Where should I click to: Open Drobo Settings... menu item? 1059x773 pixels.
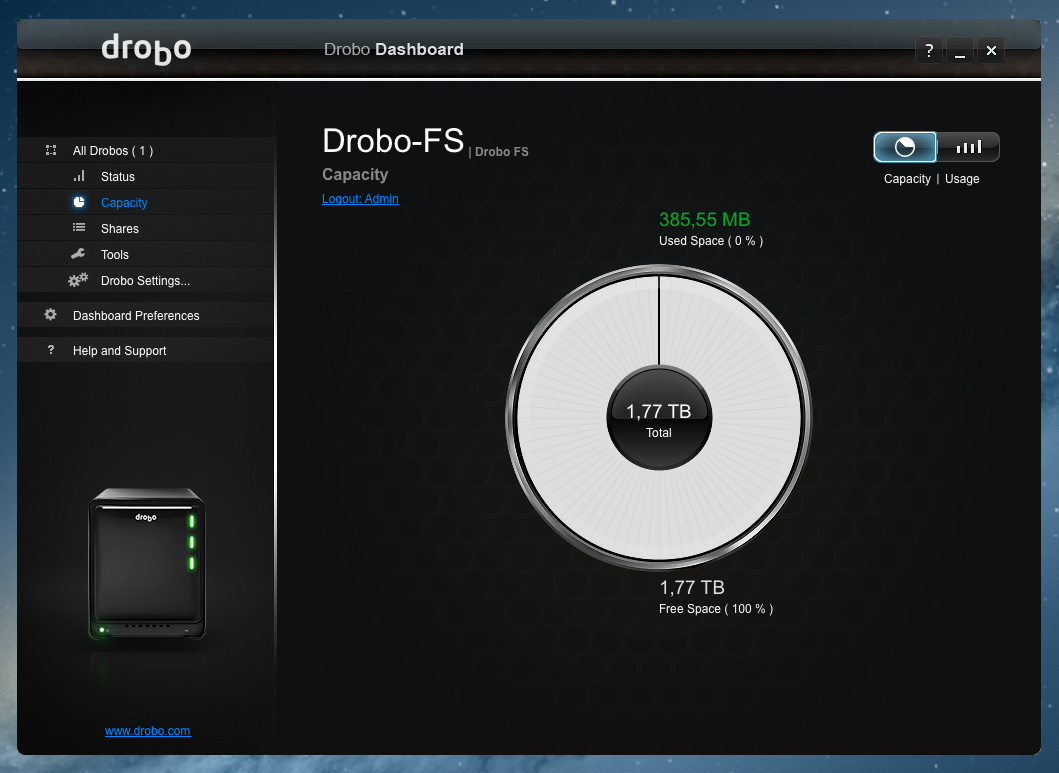[x=147, y=280]
